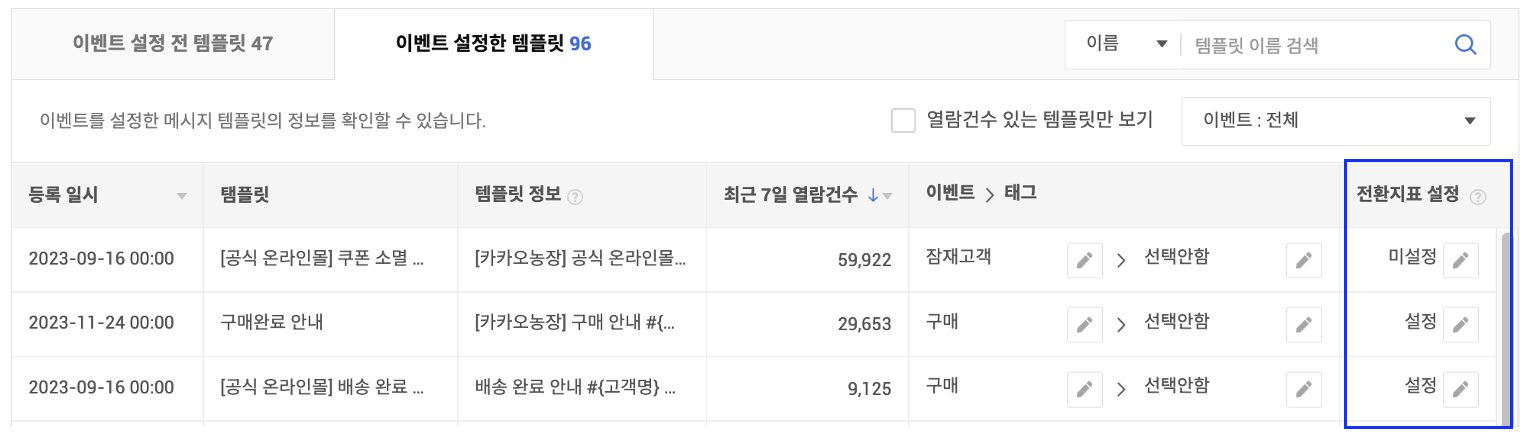Edit tag in 29,653 views row
Screen dimensions: 1528x434
[1303, 324]
